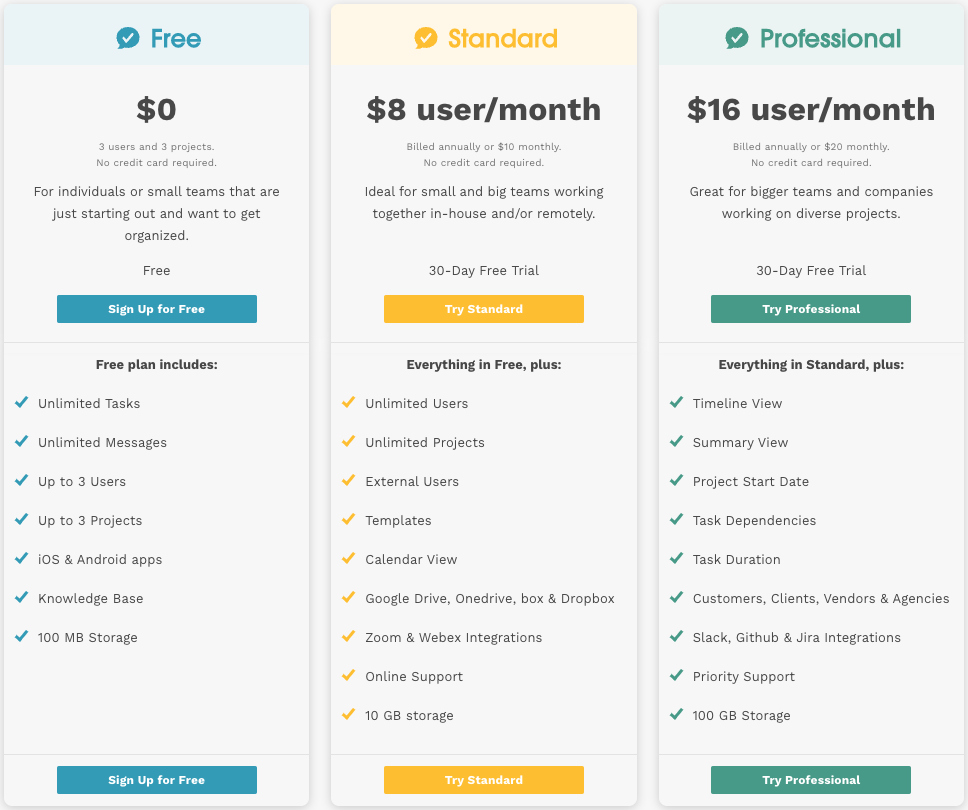
Task: Click the Slack, Github & Jira Integrations feature
Action: click(797, 637)
